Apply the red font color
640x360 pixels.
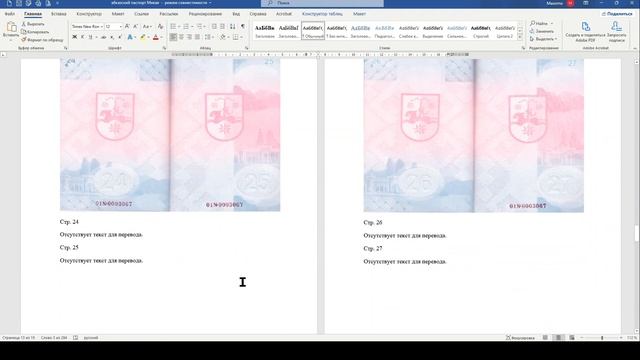tap(156, 37)
